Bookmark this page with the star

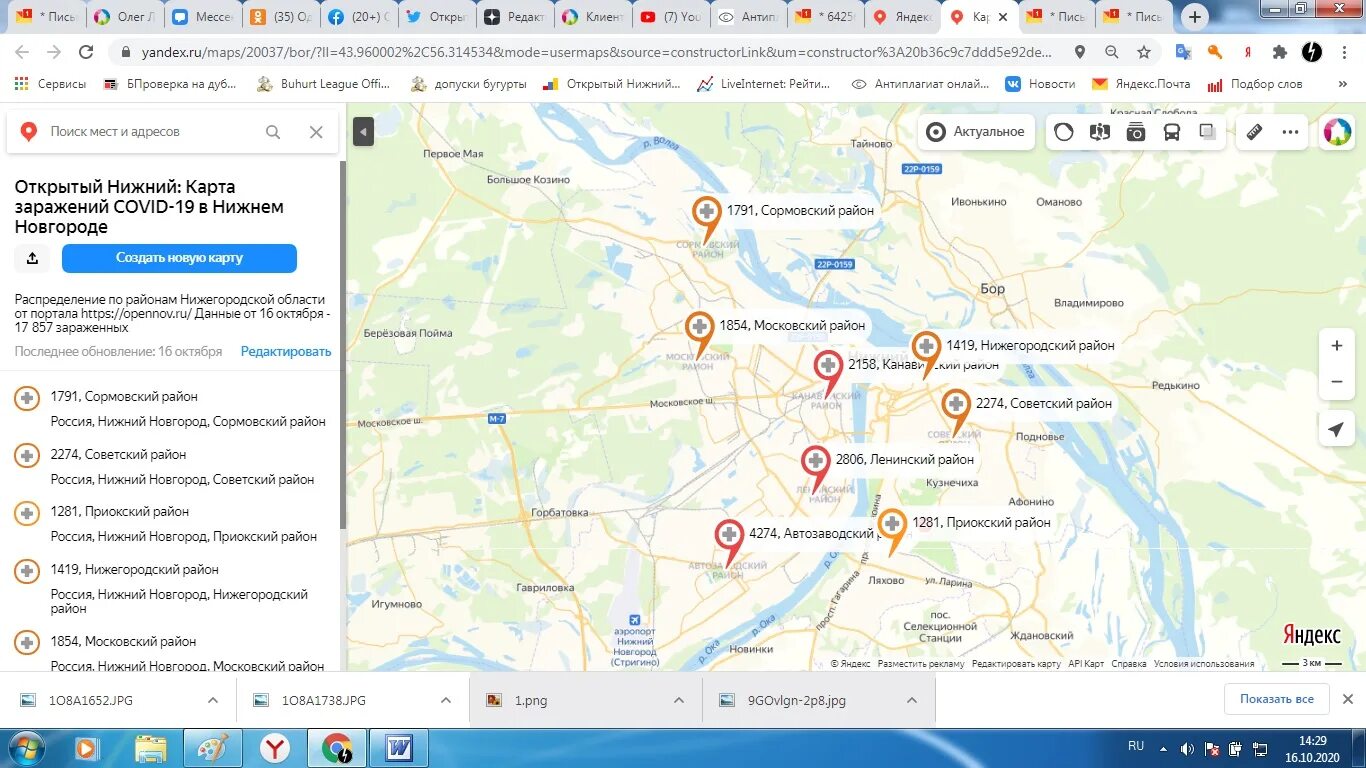tap(1144, 52)
